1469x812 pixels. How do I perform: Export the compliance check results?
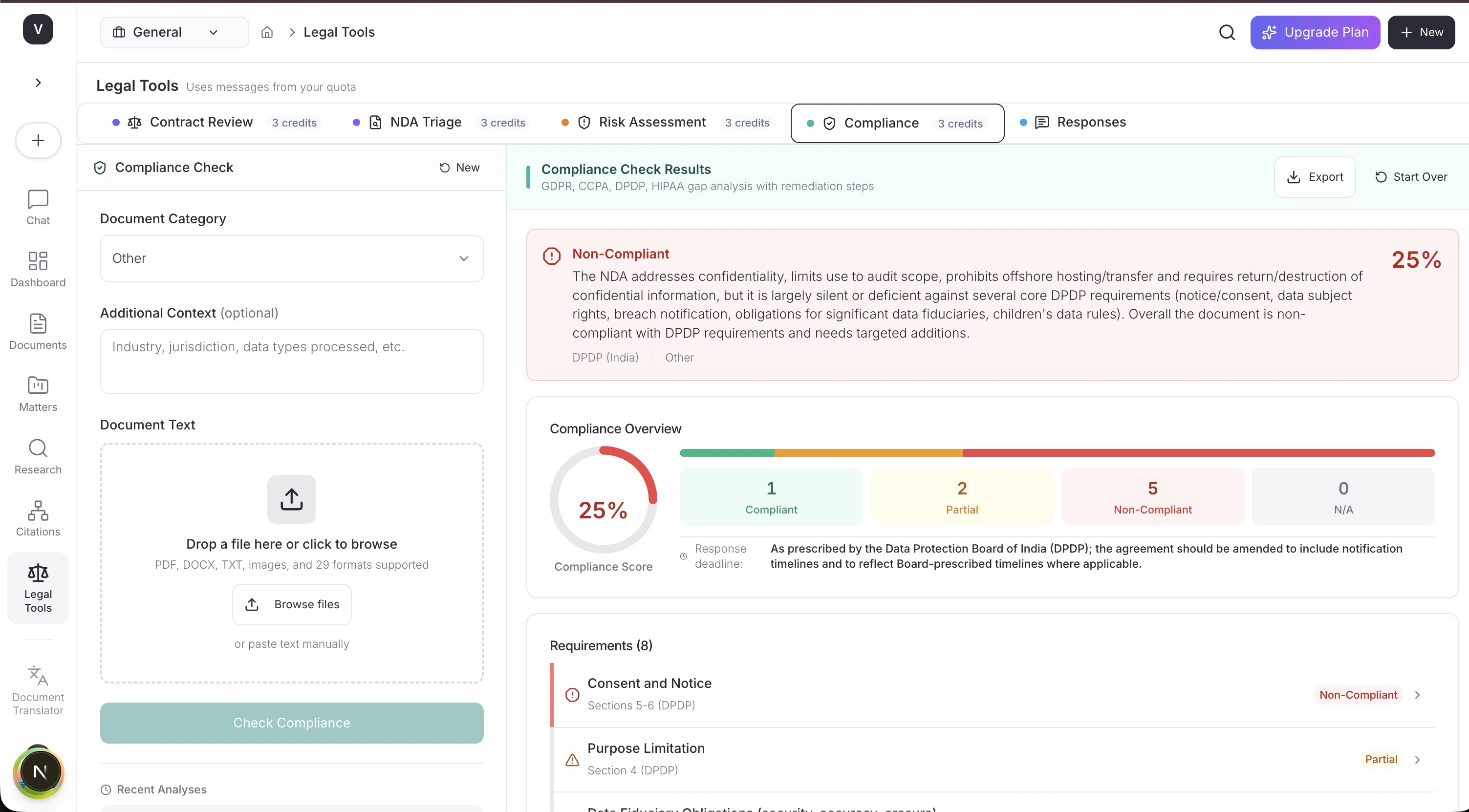(x=1315, y=177)
